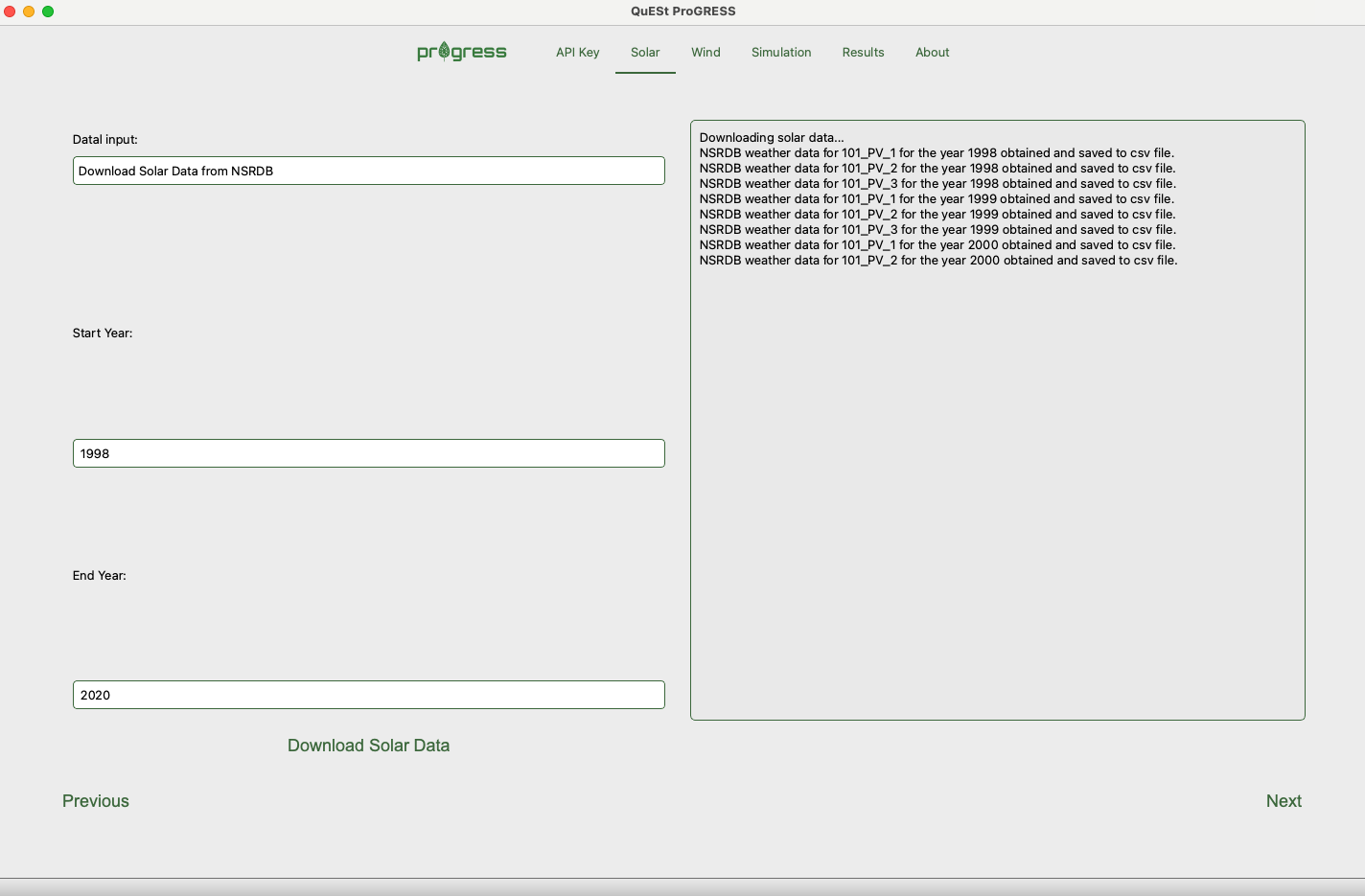Screen dimensions: 1365x896
Task: Go to the Simulation tab
Action: point(781,53)
